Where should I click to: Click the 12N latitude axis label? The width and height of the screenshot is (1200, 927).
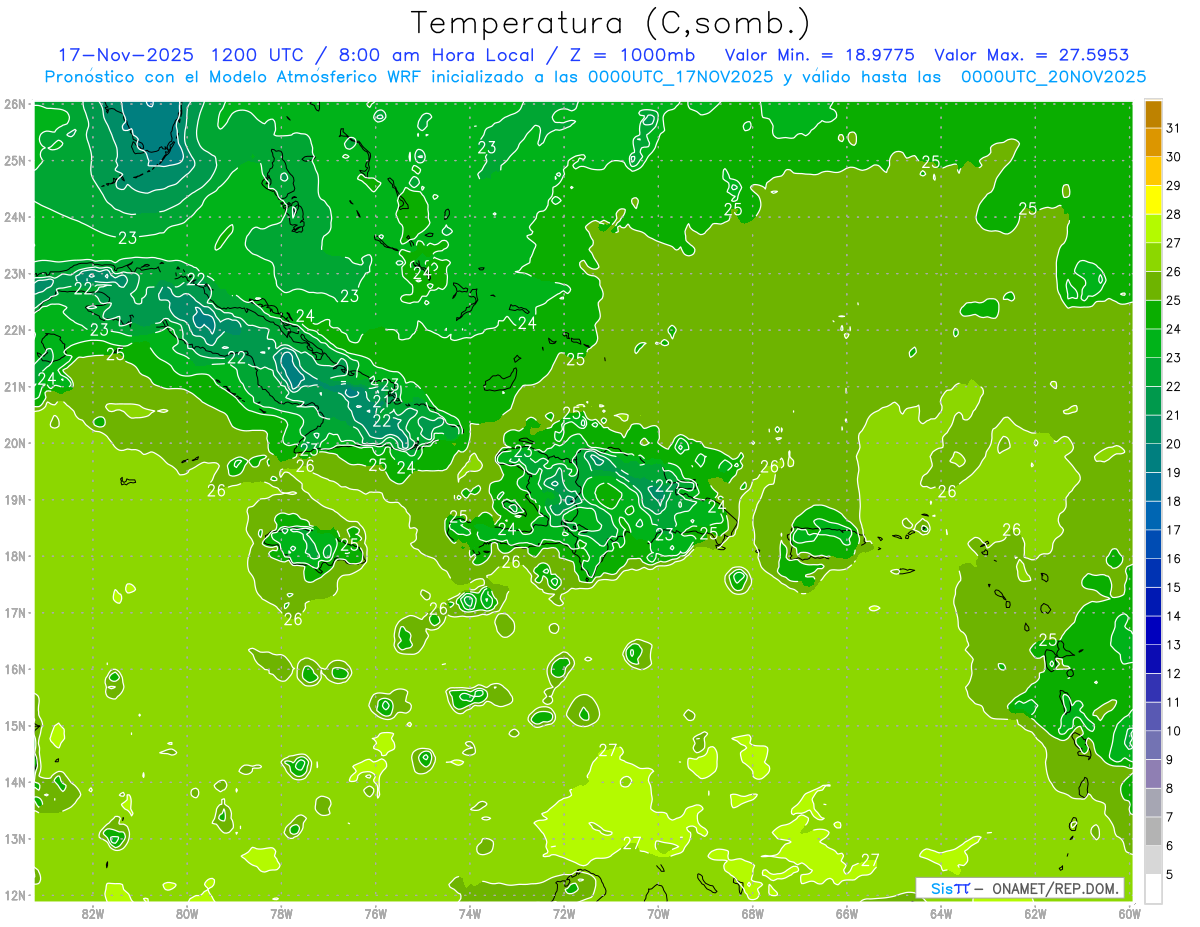(x=15, y=895)
